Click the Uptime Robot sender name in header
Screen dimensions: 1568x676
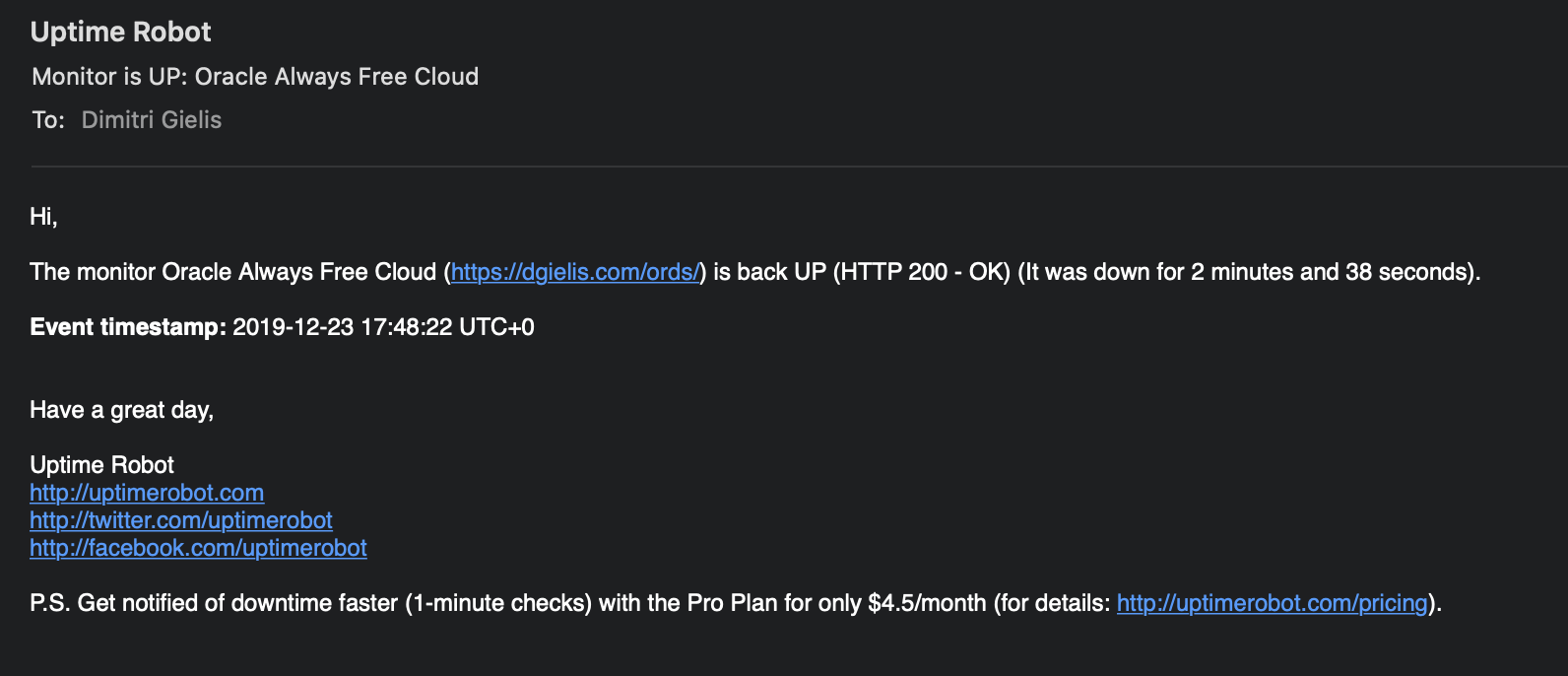click(x=120, y=32)
